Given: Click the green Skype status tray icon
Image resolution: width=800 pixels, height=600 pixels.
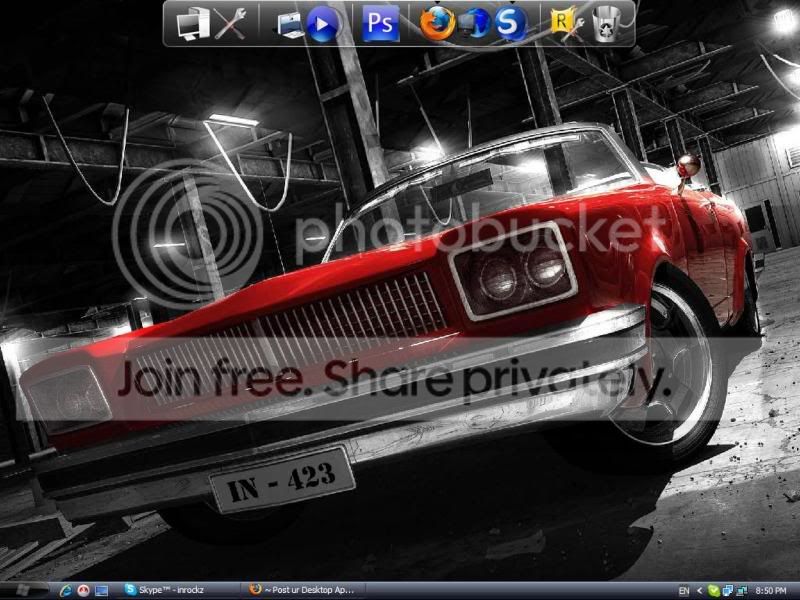Looking at the screenshot, I should tap(714, 591).
